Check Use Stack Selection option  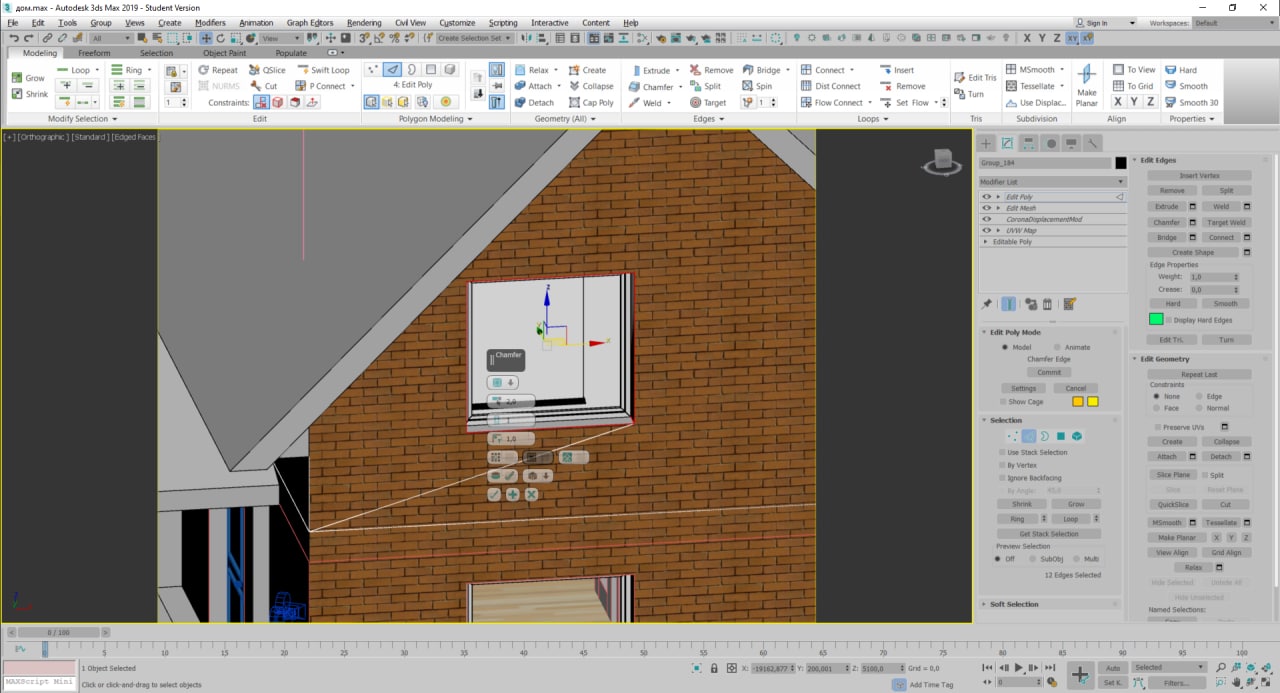(1002, 452)
